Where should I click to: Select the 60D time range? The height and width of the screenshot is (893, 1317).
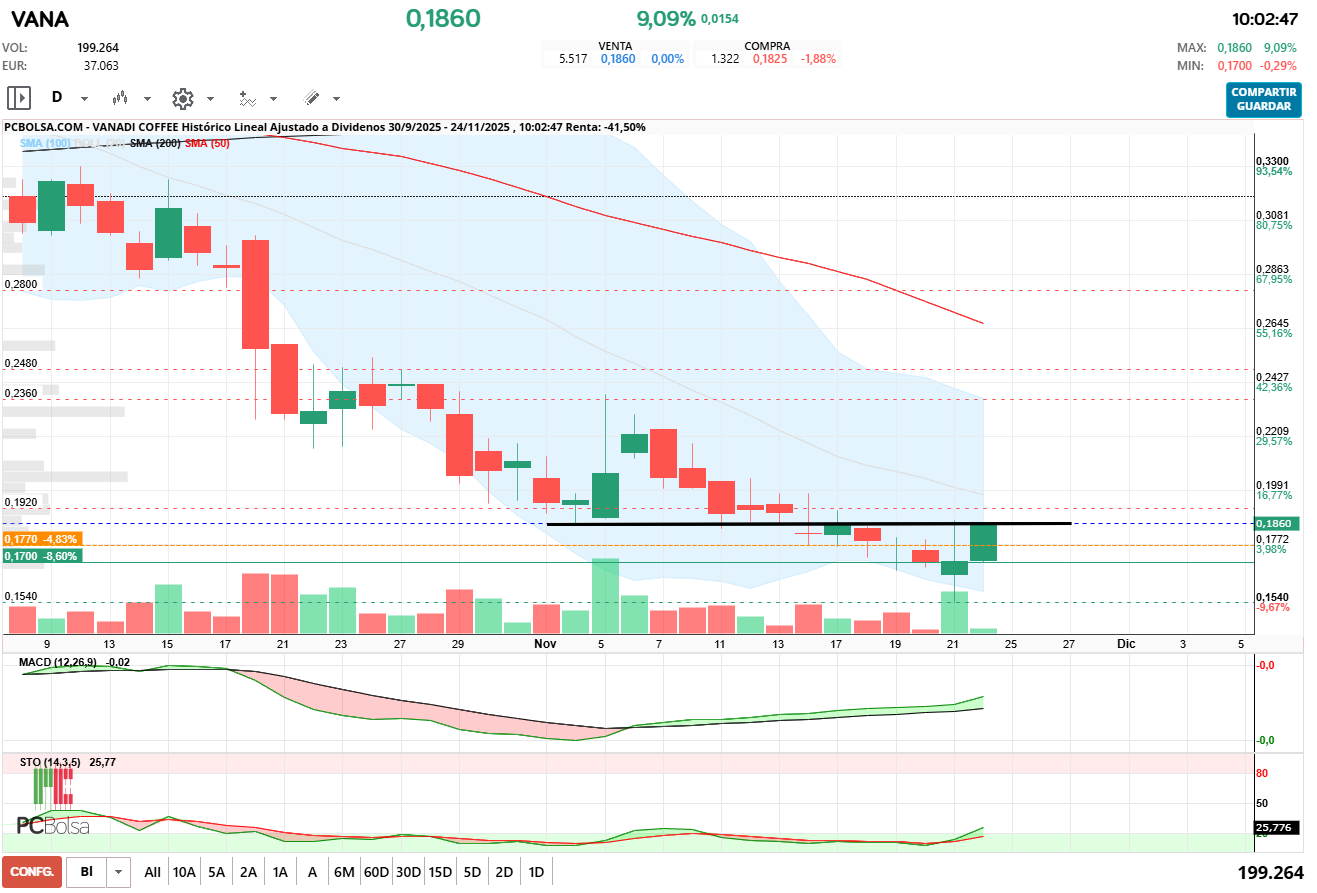click(376, 872)
